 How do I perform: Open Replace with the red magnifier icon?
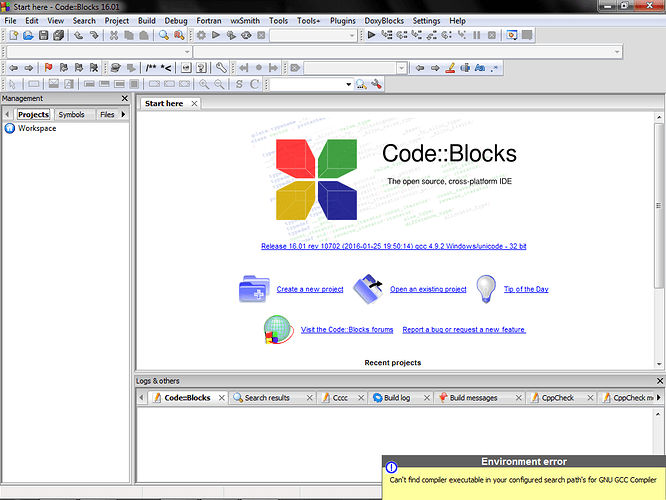click(179, 35)
